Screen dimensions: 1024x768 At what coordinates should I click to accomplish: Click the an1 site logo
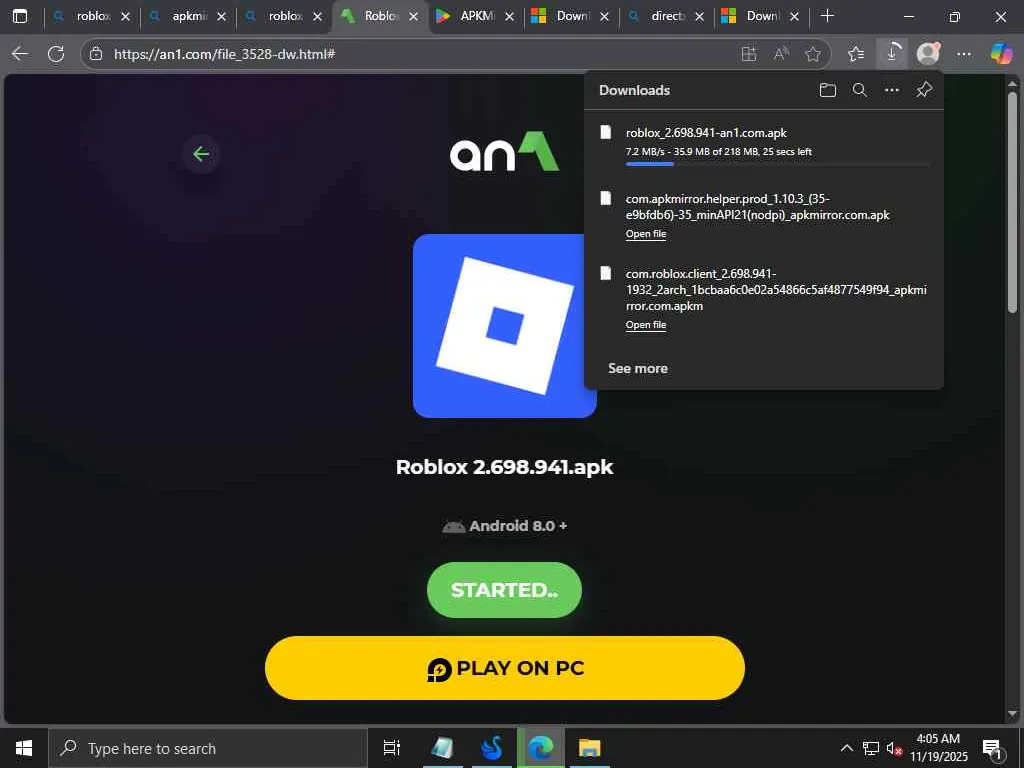pyautogui.click(x=504, y=152)
